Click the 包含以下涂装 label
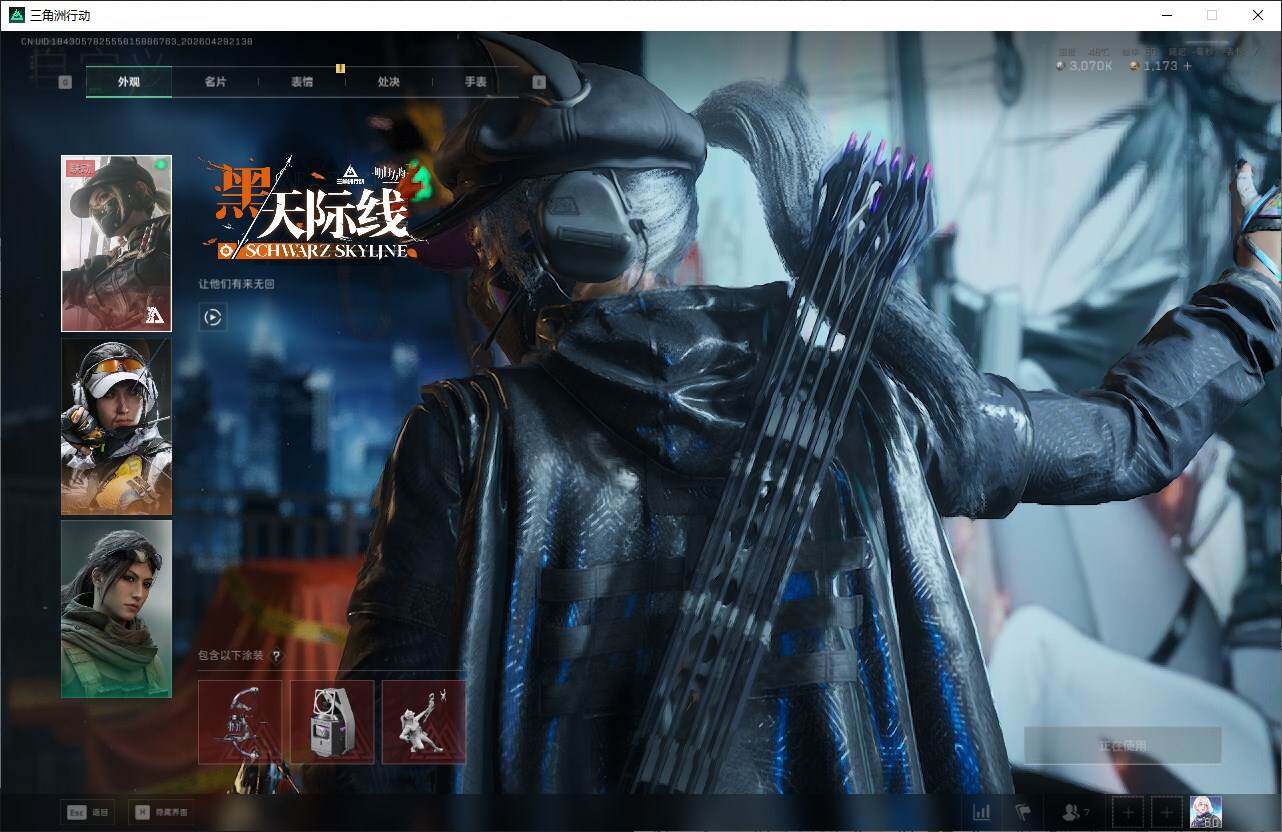The image size is (1282, 832). coord(231,656)
